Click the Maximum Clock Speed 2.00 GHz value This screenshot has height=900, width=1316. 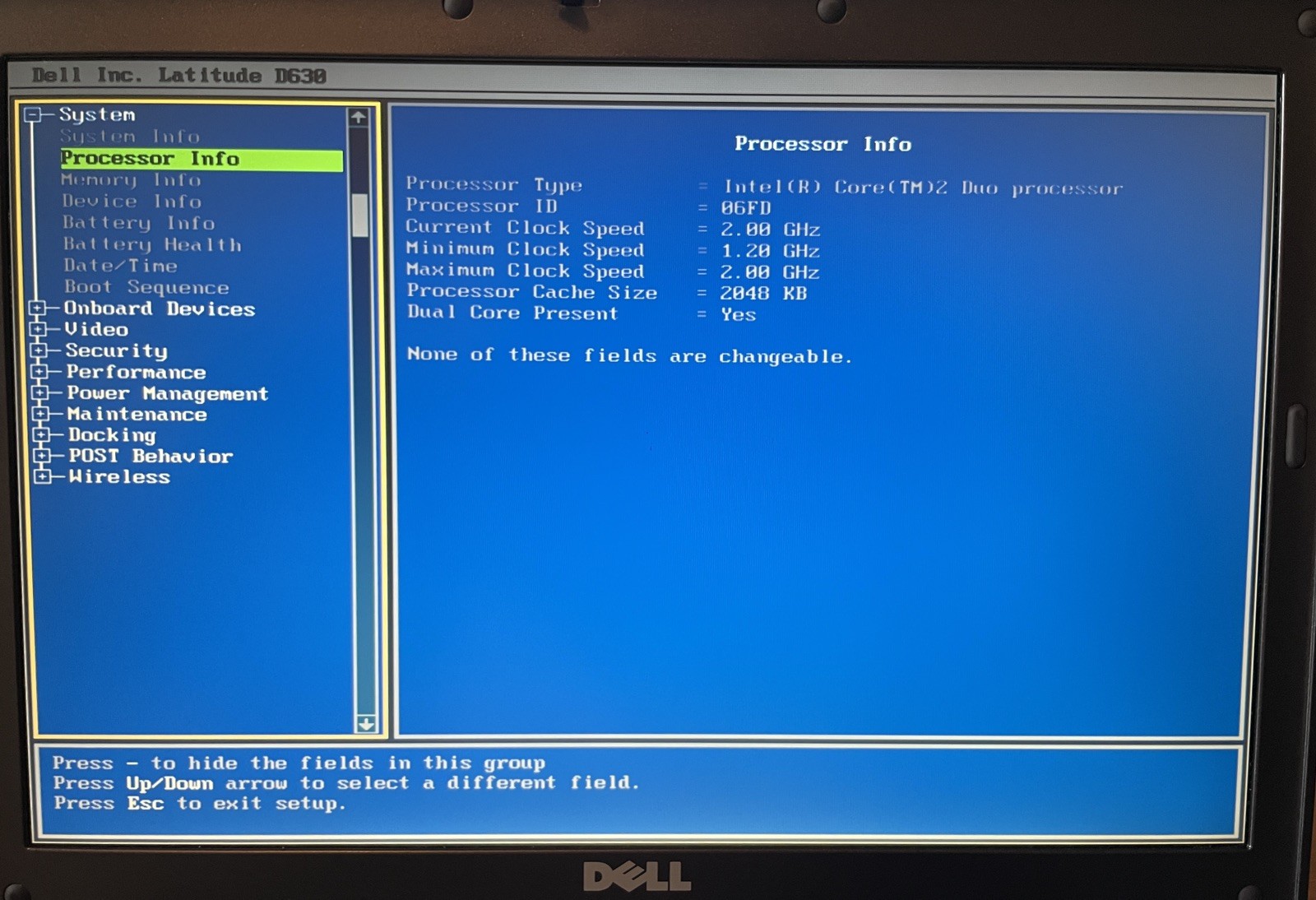[x=769, y=272]
